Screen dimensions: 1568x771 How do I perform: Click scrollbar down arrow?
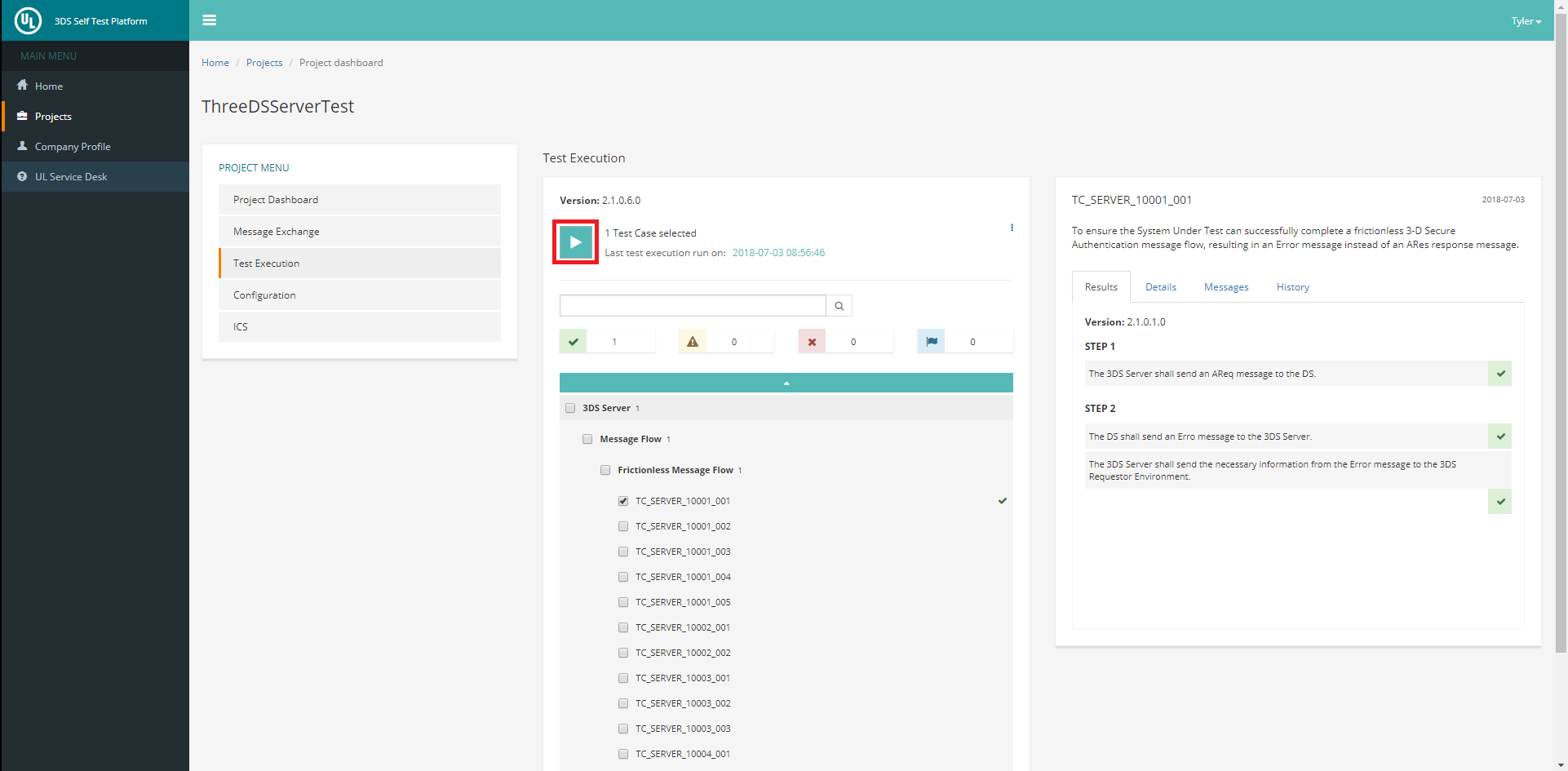pos(1561,765)
